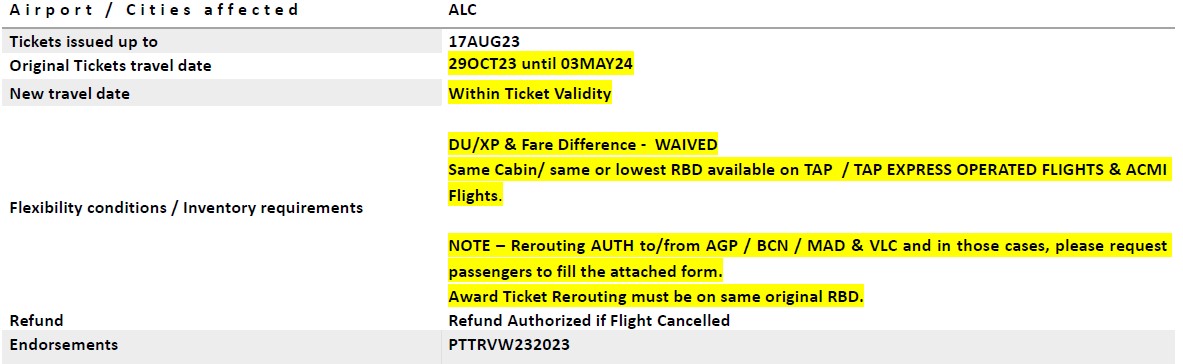Select the PTTRVW232023 endorsement code

pos(509,344)
